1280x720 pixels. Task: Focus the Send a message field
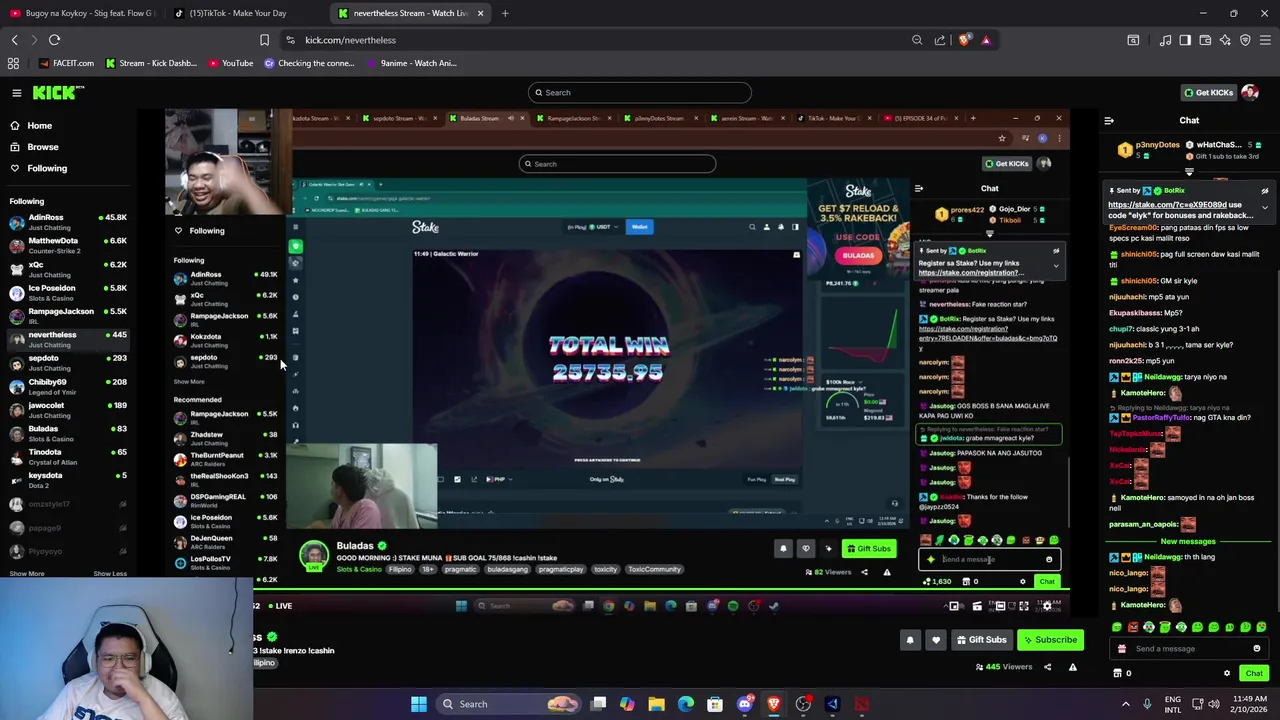pyautogui.click(x=1189, y=649)
